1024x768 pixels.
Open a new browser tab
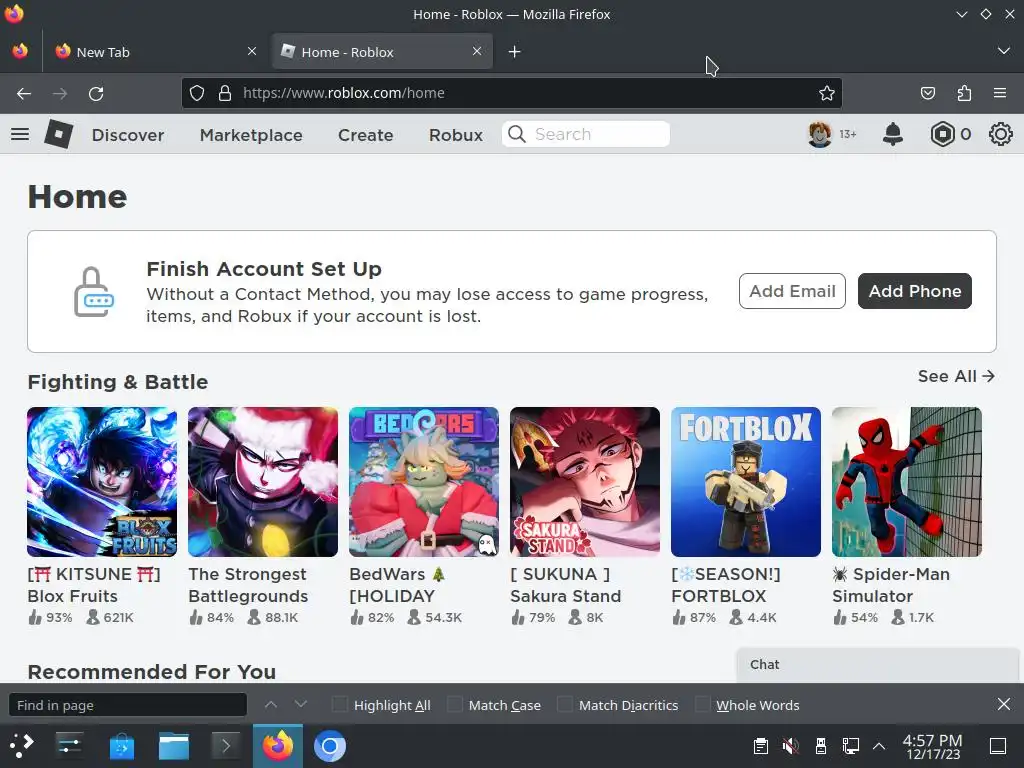[x=515, y=52]
